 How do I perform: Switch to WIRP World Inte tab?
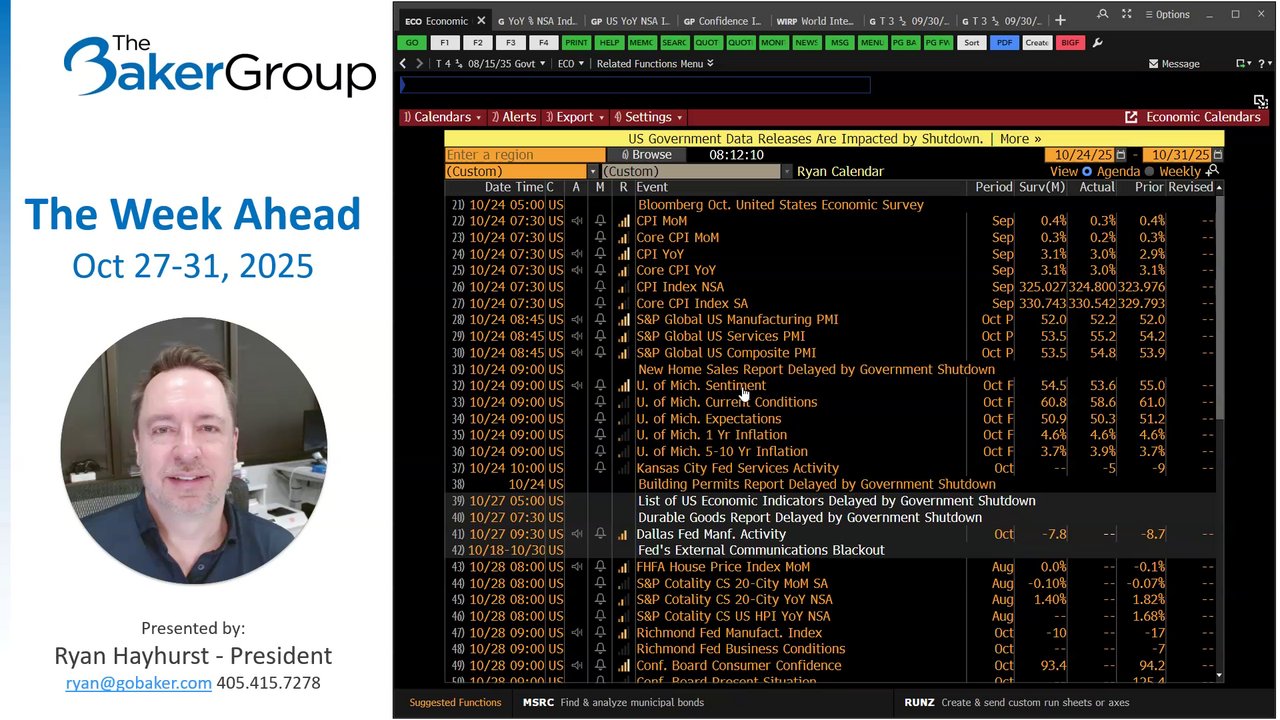(814, 20)
